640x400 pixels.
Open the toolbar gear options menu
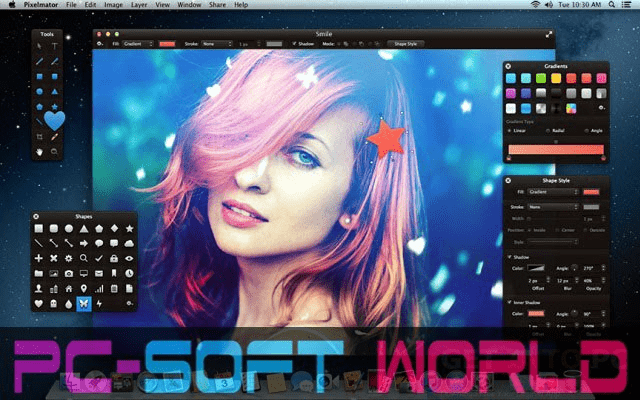(x=100, y=44)
